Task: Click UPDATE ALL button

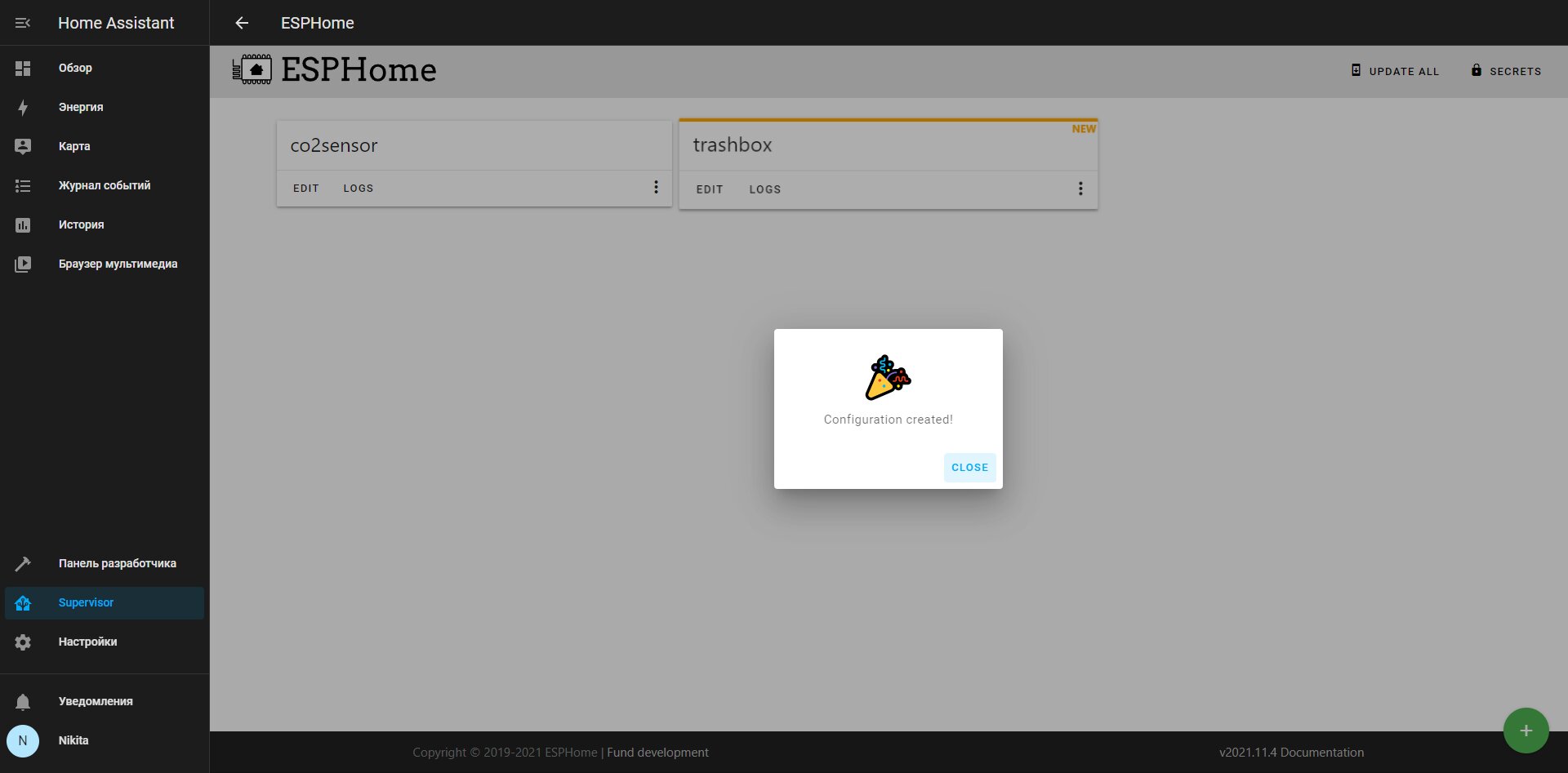Action: pyautogui.click(x=1395, y=71)
